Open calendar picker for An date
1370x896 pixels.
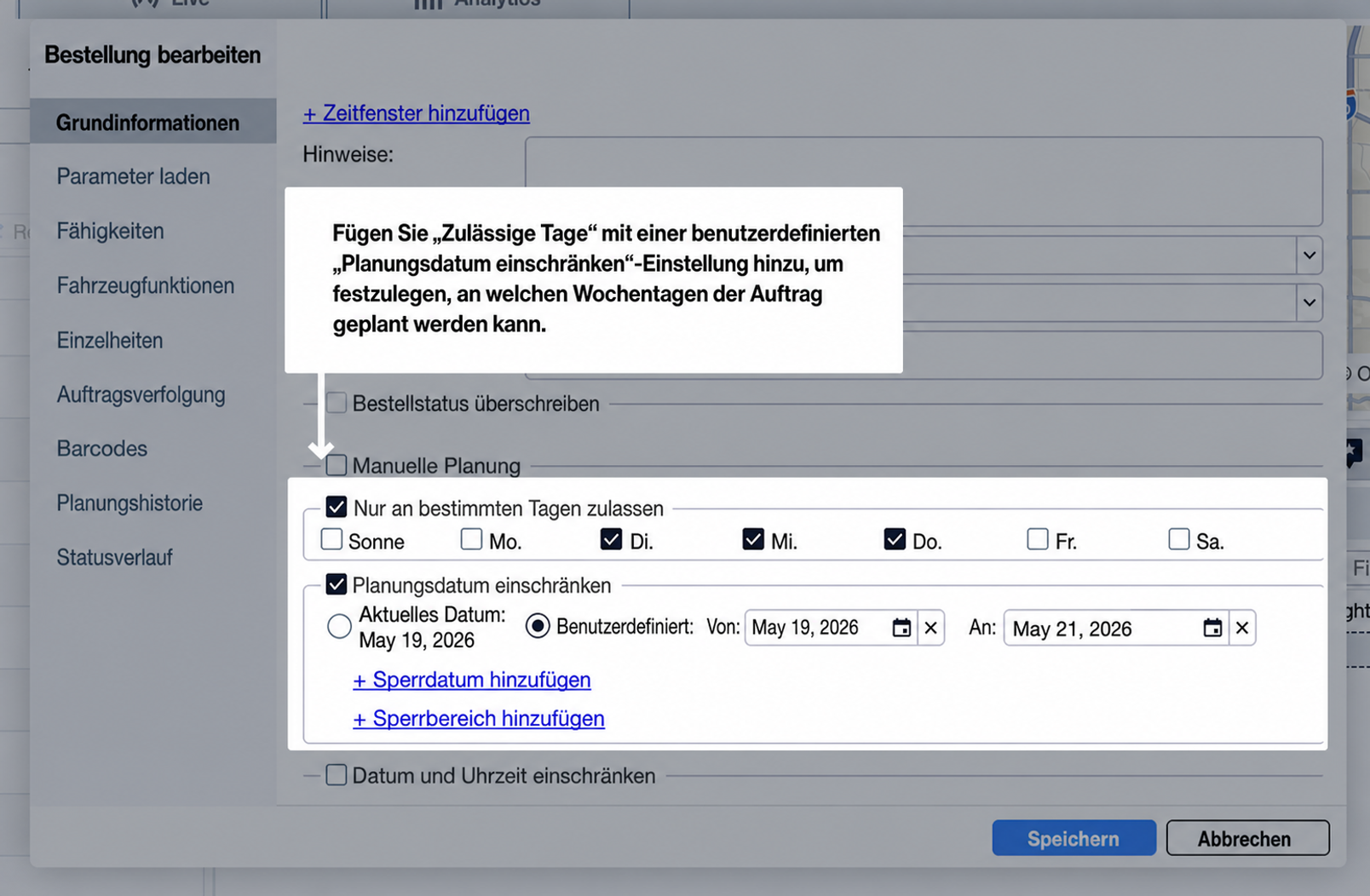pos(1212,629)
